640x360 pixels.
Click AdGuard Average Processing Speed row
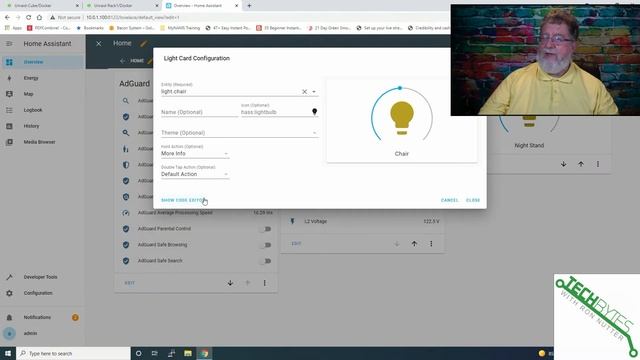point(198,213)
